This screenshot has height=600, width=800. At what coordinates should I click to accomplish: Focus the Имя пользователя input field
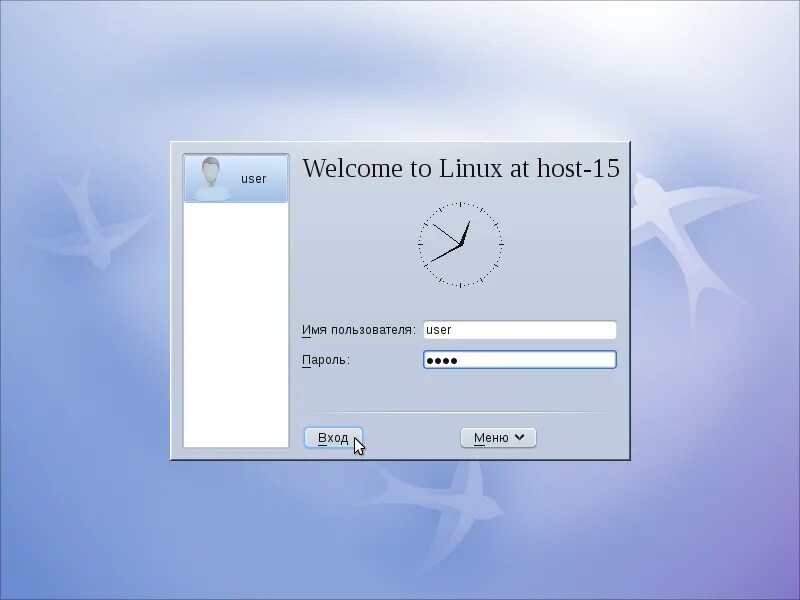tap(519, 330)
